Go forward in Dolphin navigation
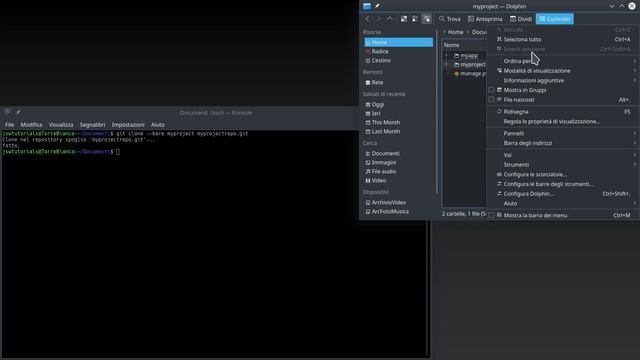This screenshot has width=640, height=360. [x=378, y=19]
